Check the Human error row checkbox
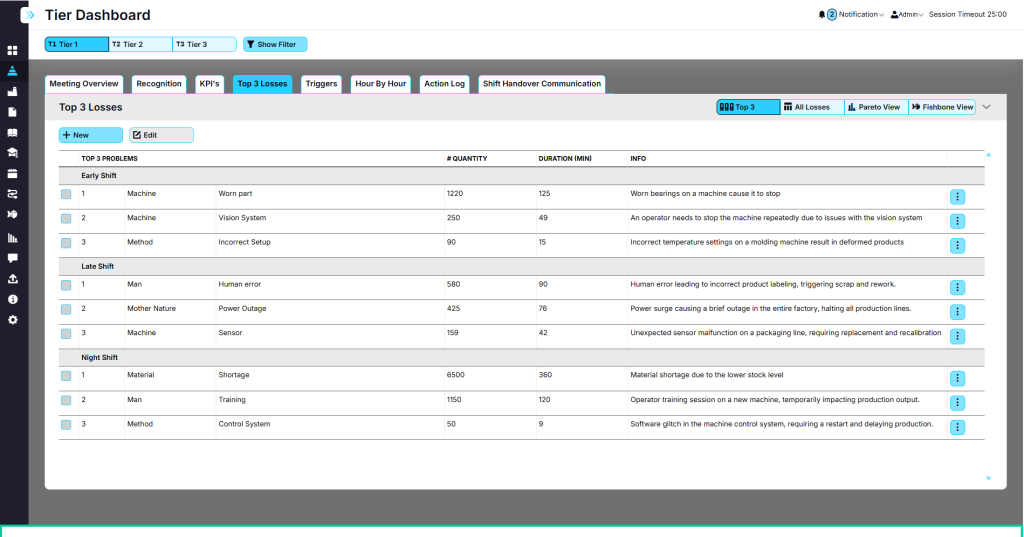This screenshot has width=1024, height=537. click(x=66, y=285)
